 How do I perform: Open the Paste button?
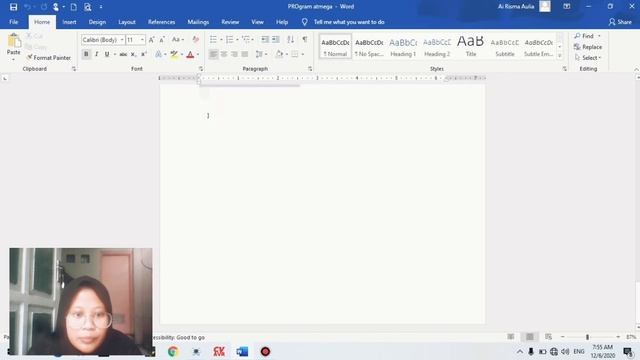point(13,47)
